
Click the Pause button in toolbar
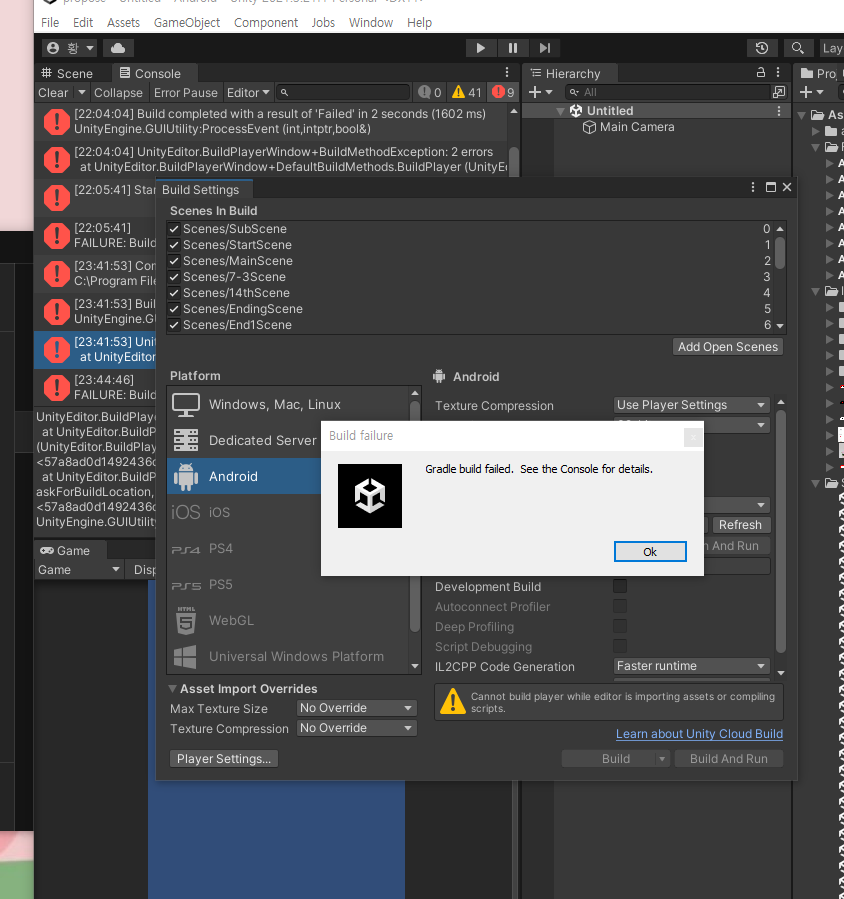(x=513, y=48)
